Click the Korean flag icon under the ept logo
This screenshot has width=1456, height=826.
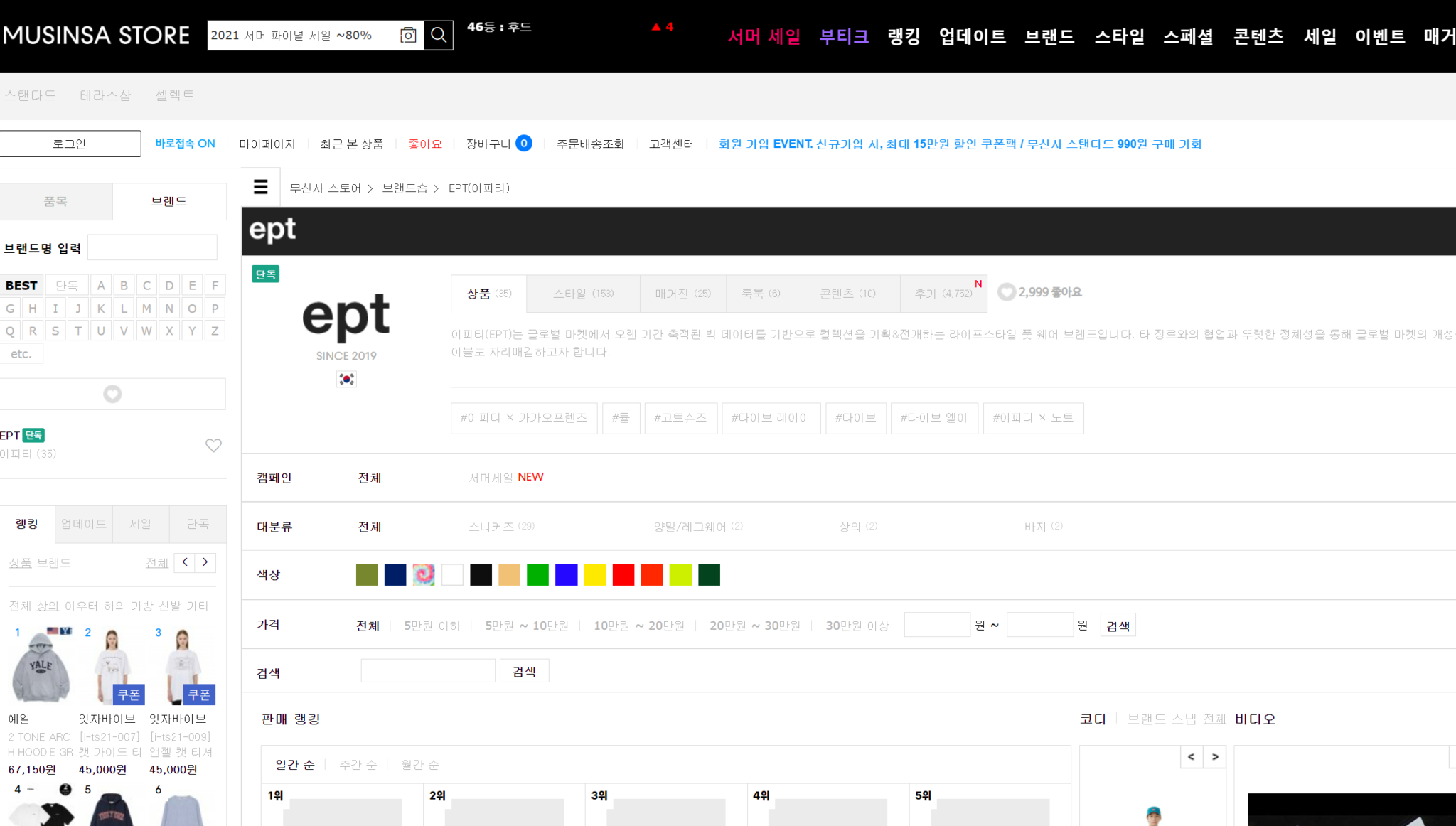click(346, 379)
